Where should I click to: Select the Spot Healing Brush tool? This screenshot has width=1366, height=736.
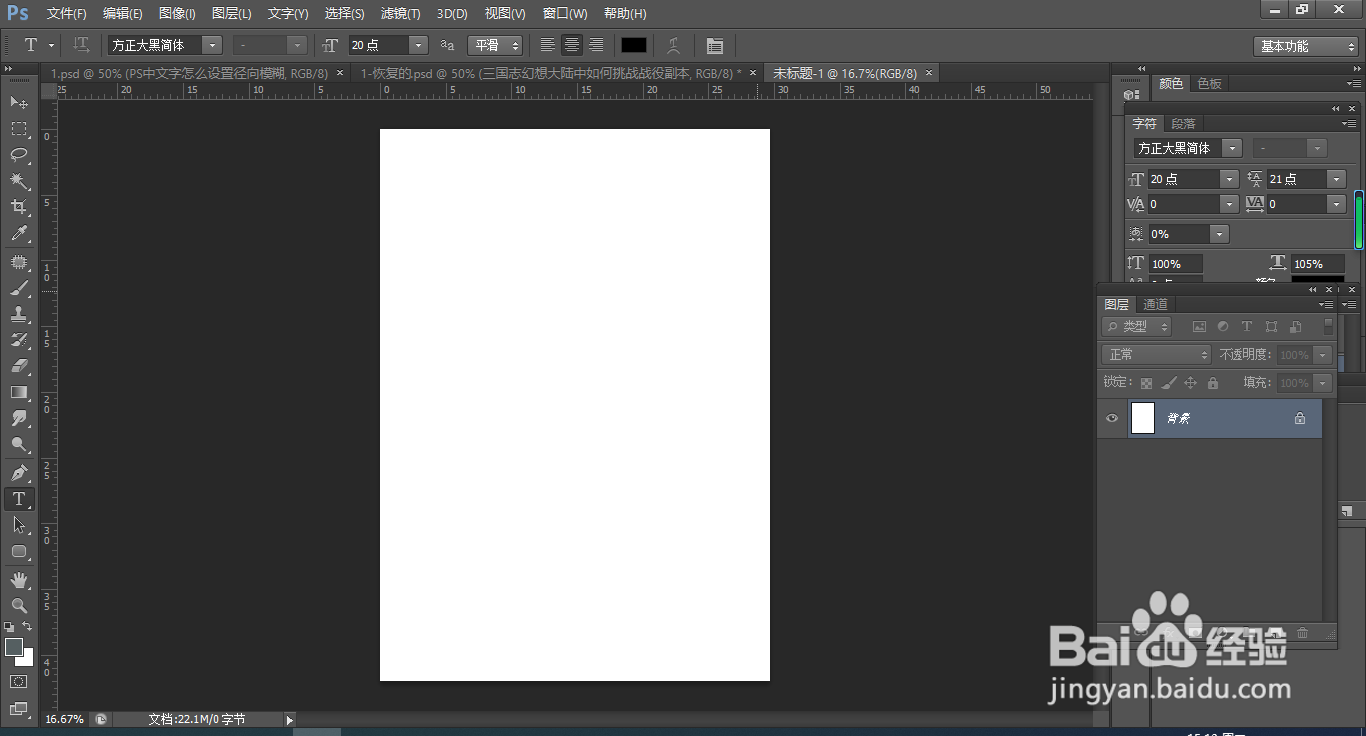coord(19,262)
